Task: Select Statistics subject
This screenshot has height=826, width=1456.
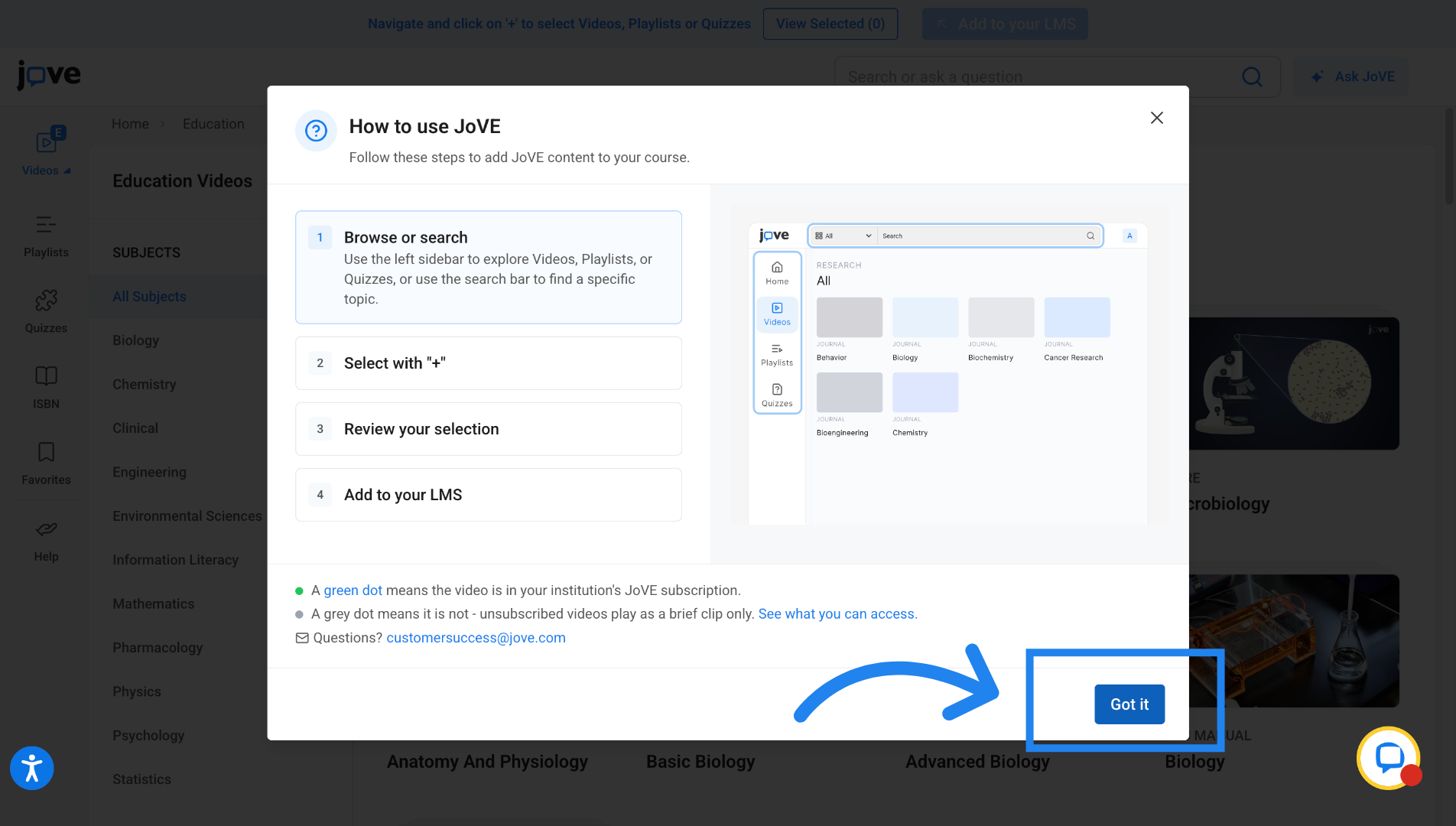Action: point(141,779)
